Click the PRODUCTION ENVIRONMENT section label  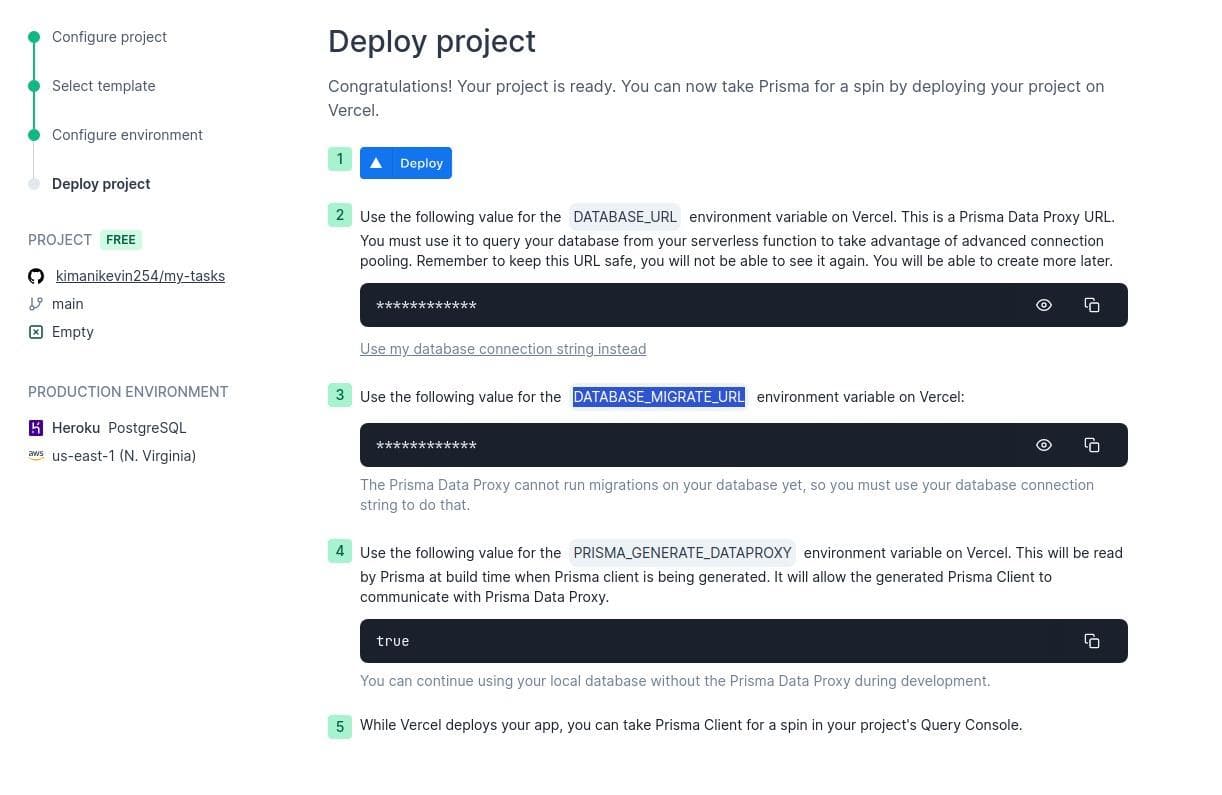coord(128,392)
